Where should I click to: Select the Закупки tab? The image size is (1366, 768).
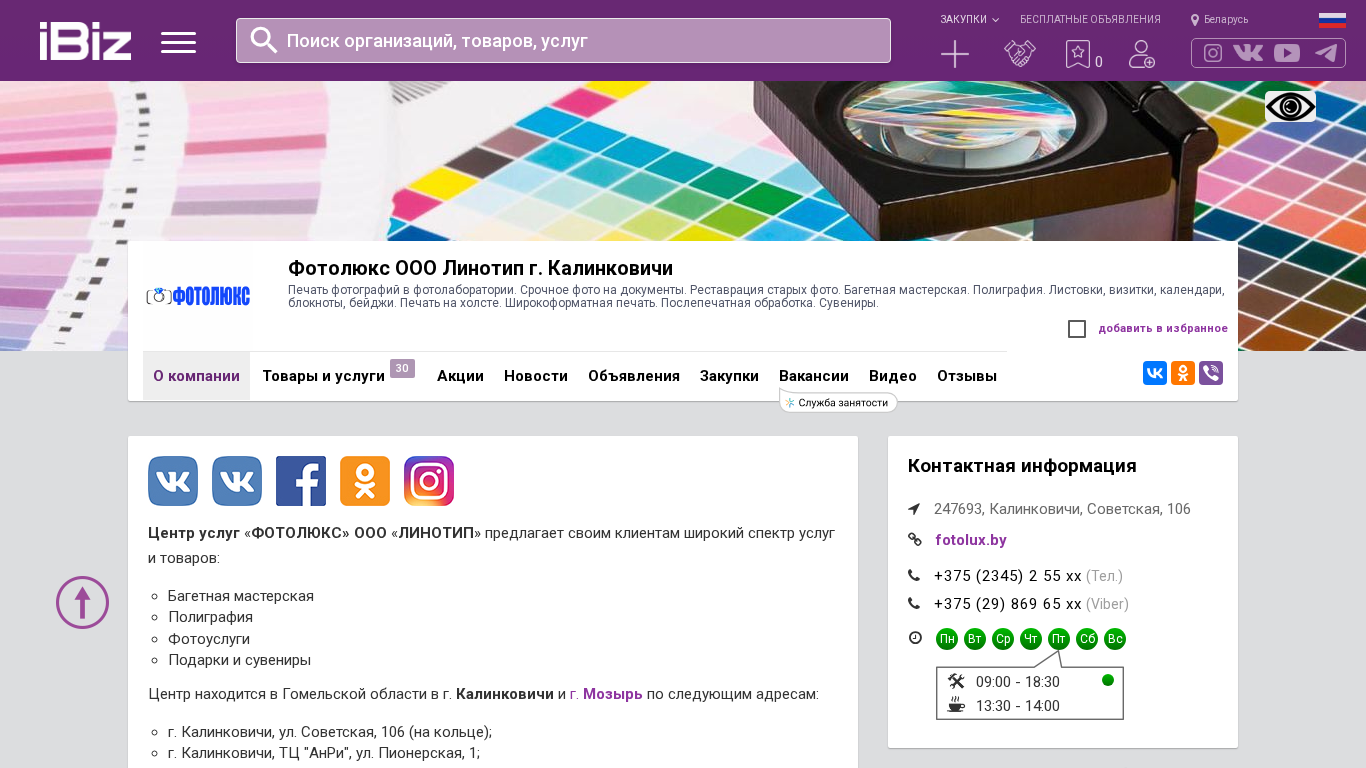click(729, 376)
